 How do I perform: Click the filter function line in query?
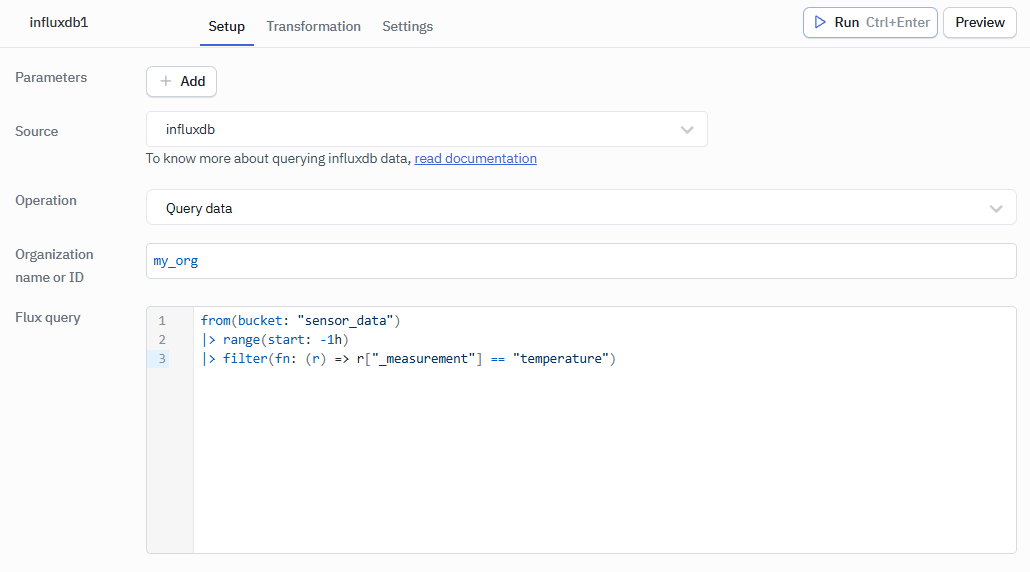pos(408,359)
